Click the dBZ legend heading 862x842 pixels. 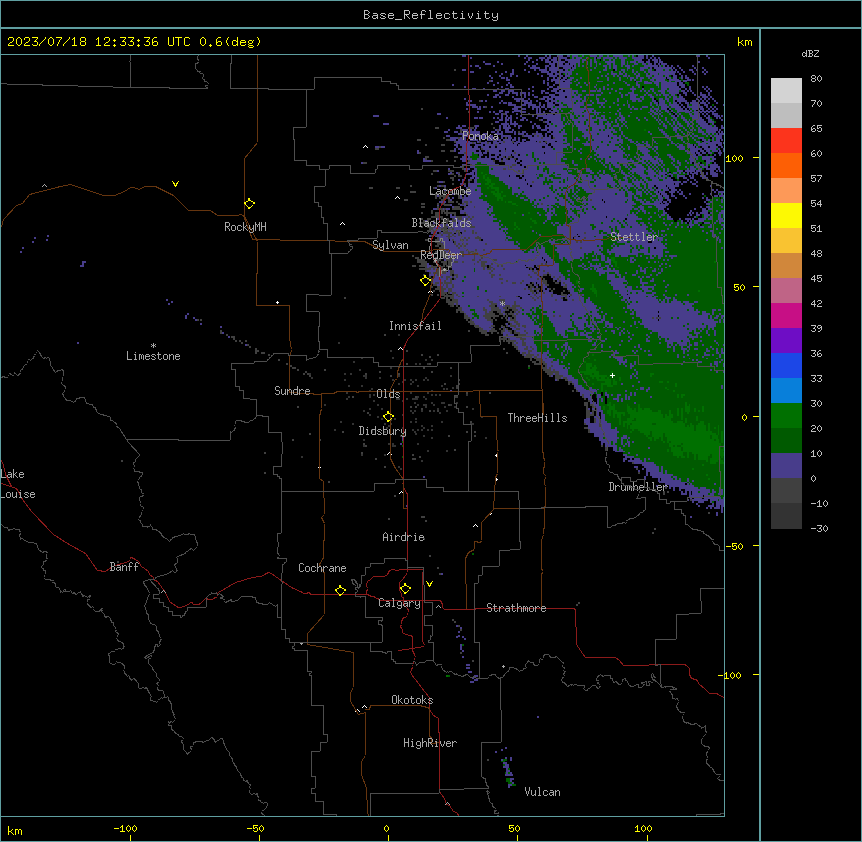pyautogui.click(x=810, y=53)
